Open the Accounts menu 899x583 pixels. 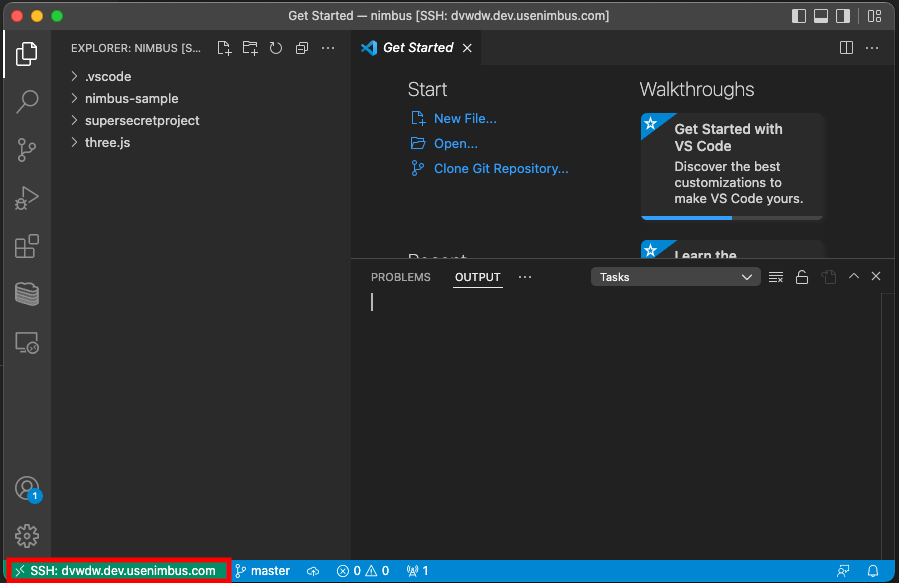click(x=27, y=489)
